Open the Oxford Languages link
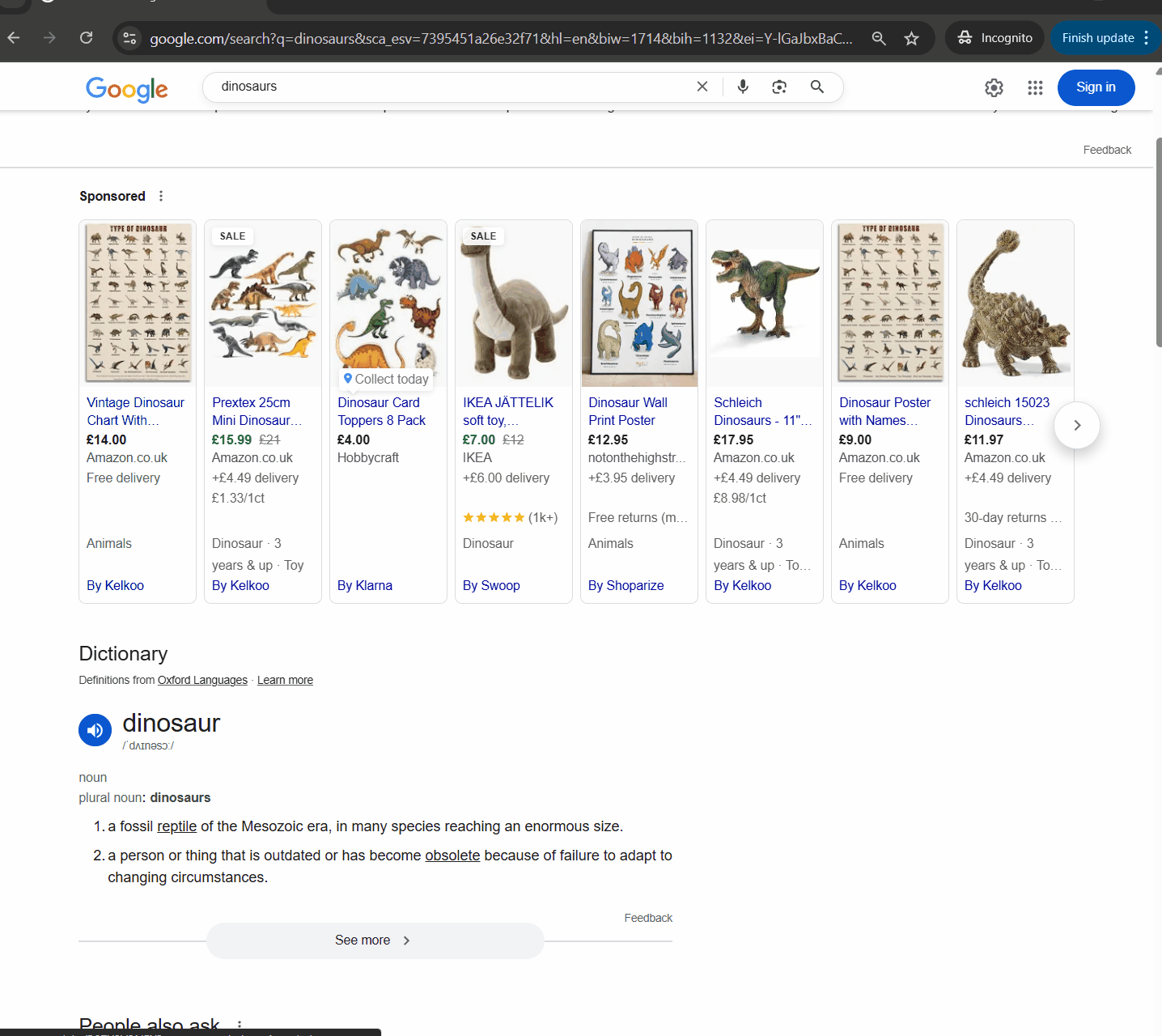Image resolution: width=1162 pixels, height=1036 pixels. (202, 680)
